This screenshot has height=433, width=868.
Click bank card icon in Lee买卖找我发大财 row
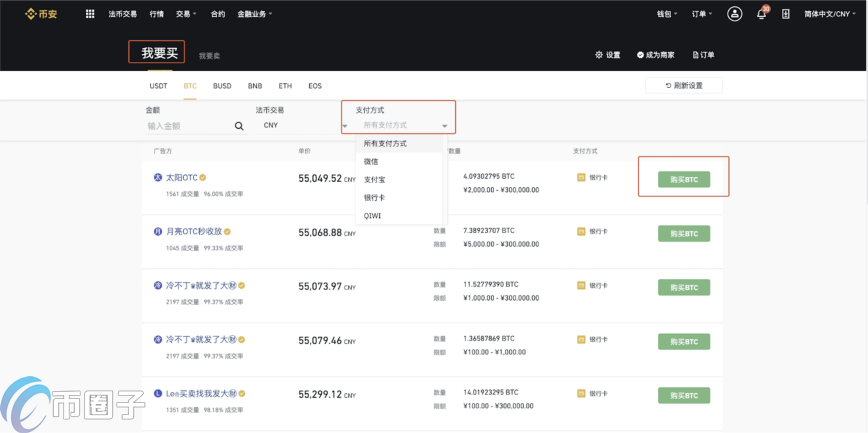(x=581, y=394)
